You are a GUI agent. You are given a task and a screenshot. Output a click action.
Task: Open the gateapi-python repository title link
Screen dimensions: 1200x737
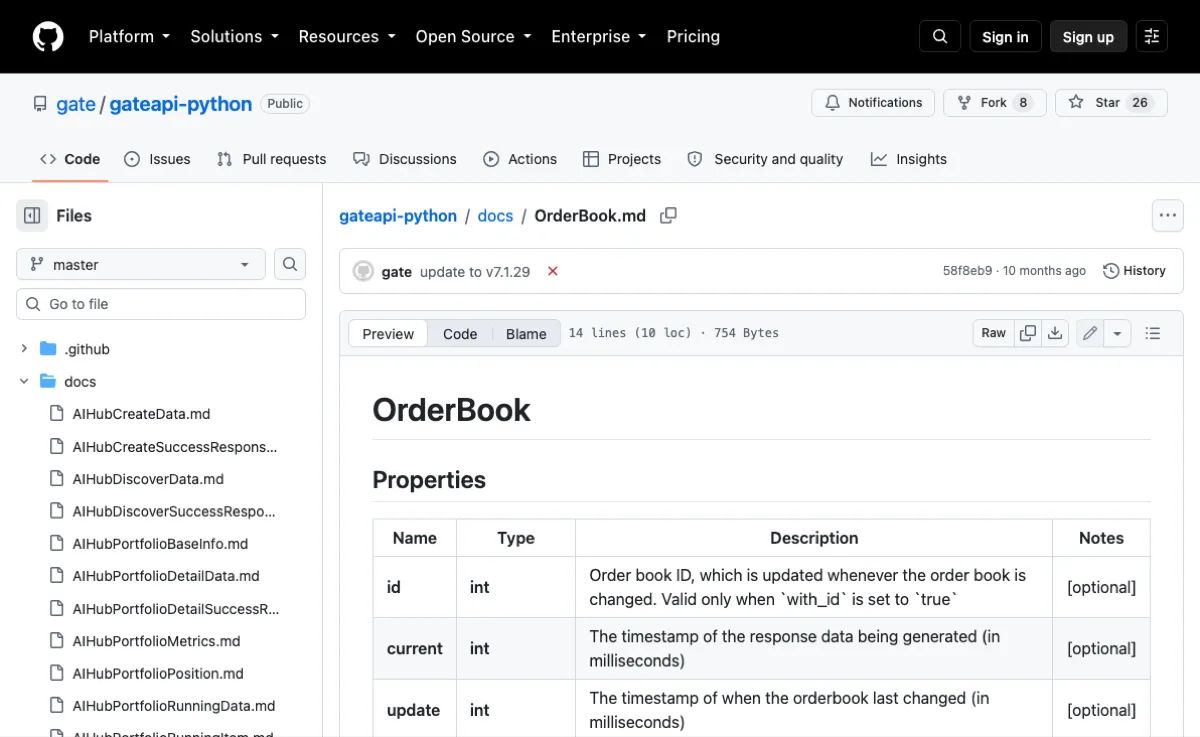[x=180, y=104]
